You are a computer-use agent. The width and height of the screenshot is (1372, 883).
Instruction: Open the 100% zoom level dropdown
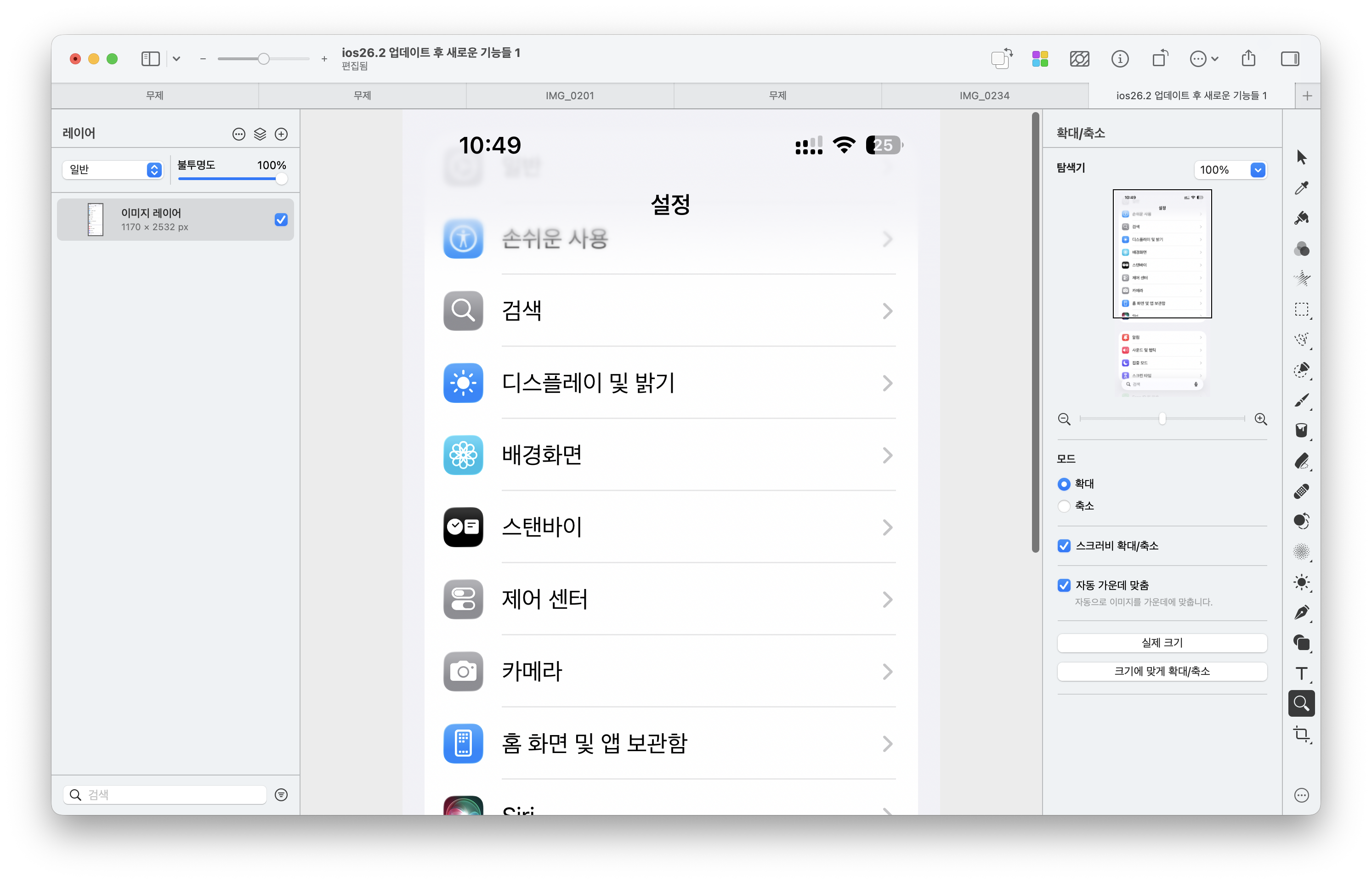tap(1258, 170)
